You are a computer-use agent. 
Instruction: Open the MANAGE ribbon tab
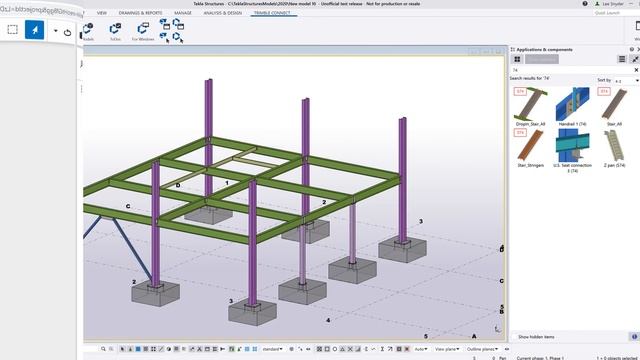(183, 13)
